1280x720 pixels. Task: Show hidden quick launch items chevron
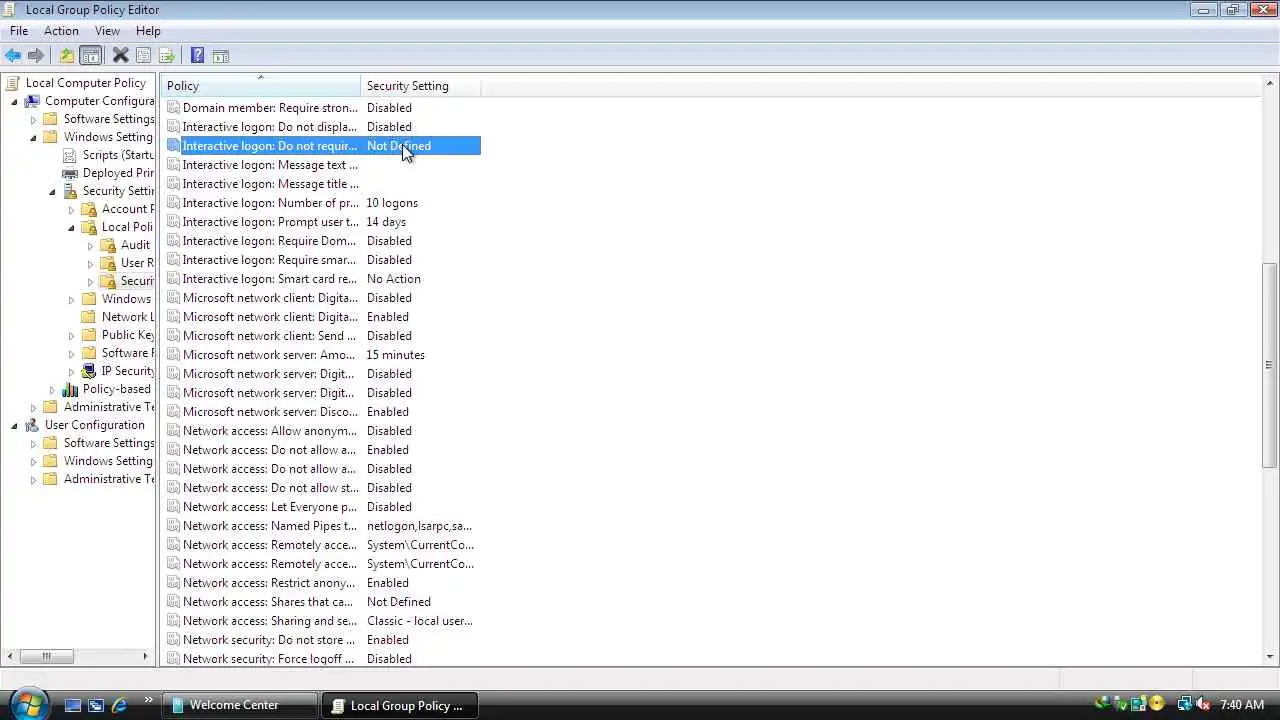pyautogui.click(x=149, y=700)
